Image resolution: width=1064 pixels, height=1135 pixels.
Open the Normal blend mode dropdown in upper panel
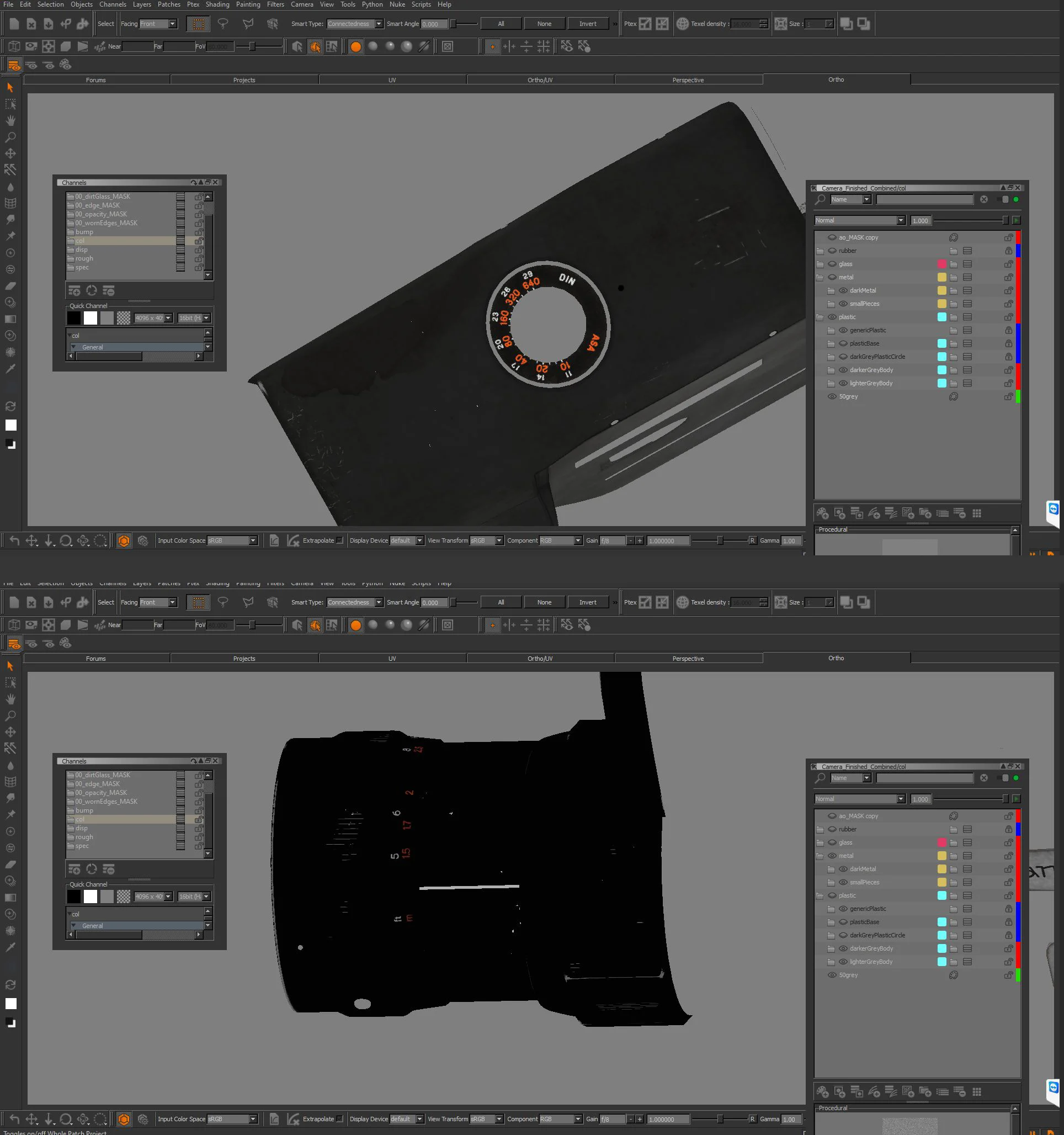pos(901,220)
